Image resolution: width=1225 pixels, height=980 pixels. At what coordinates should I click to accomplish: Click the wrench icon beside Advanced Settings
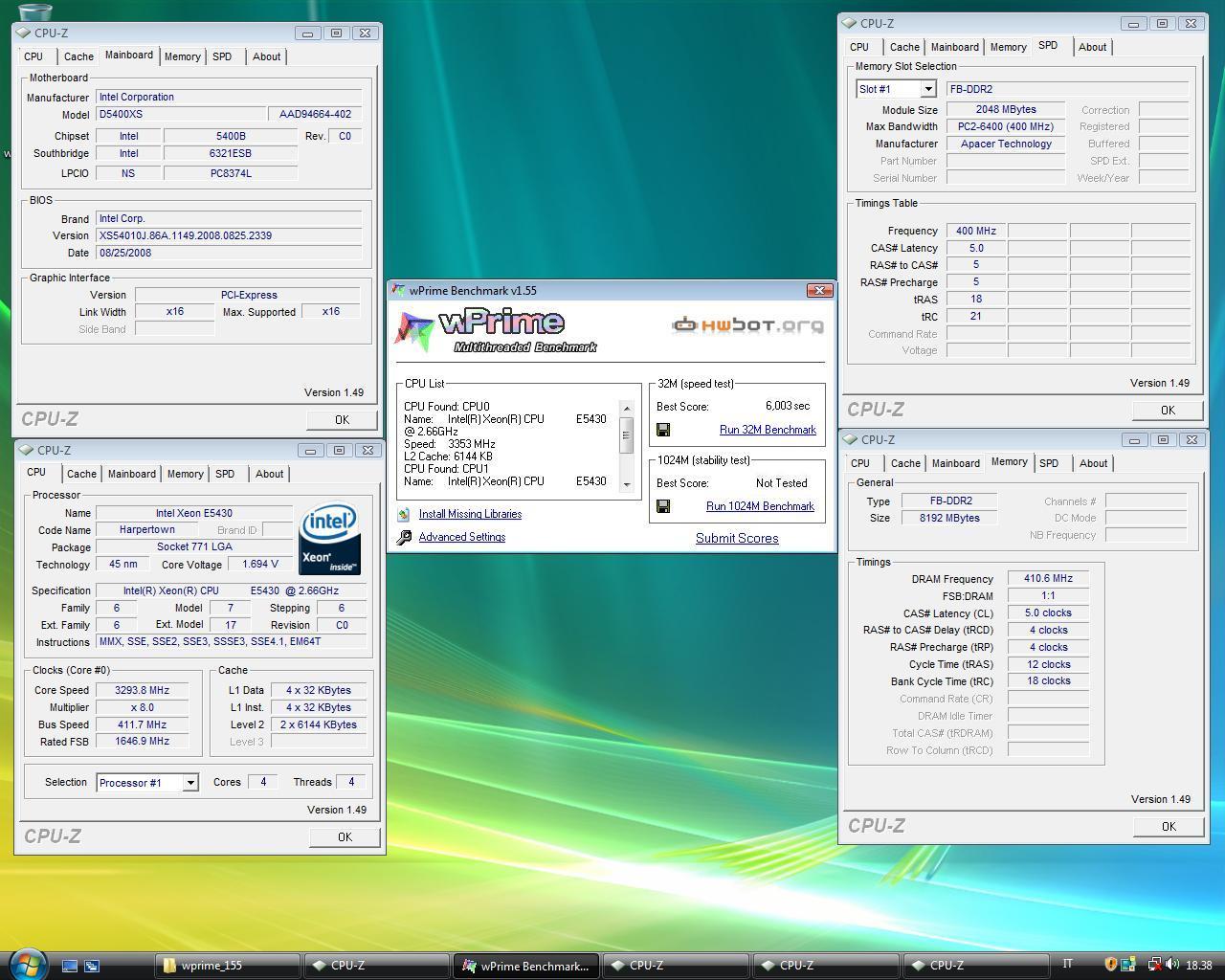404,537
